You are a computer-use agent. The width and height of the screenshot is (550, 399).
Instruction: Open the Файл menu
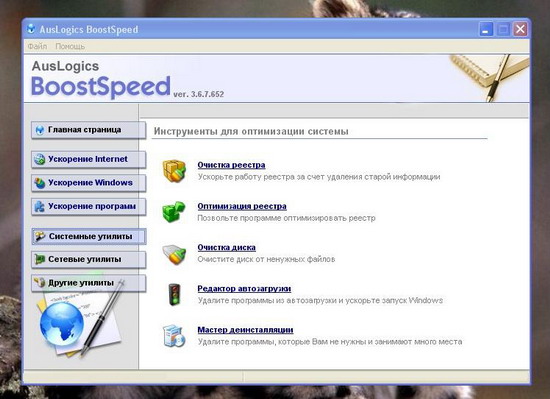point(37,46)
